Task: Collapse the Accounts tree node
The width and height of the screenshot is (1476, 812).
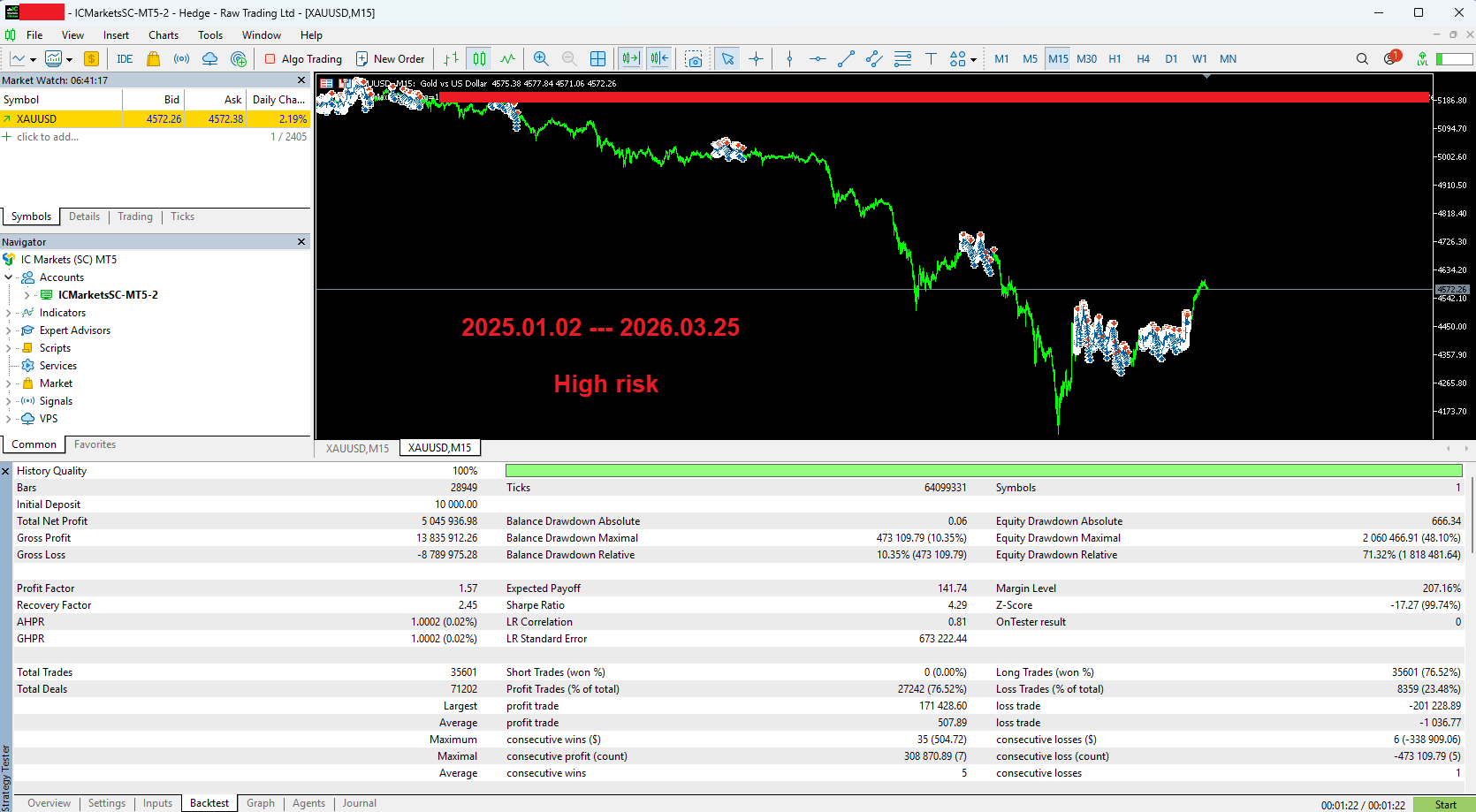Action: (9, 277)
